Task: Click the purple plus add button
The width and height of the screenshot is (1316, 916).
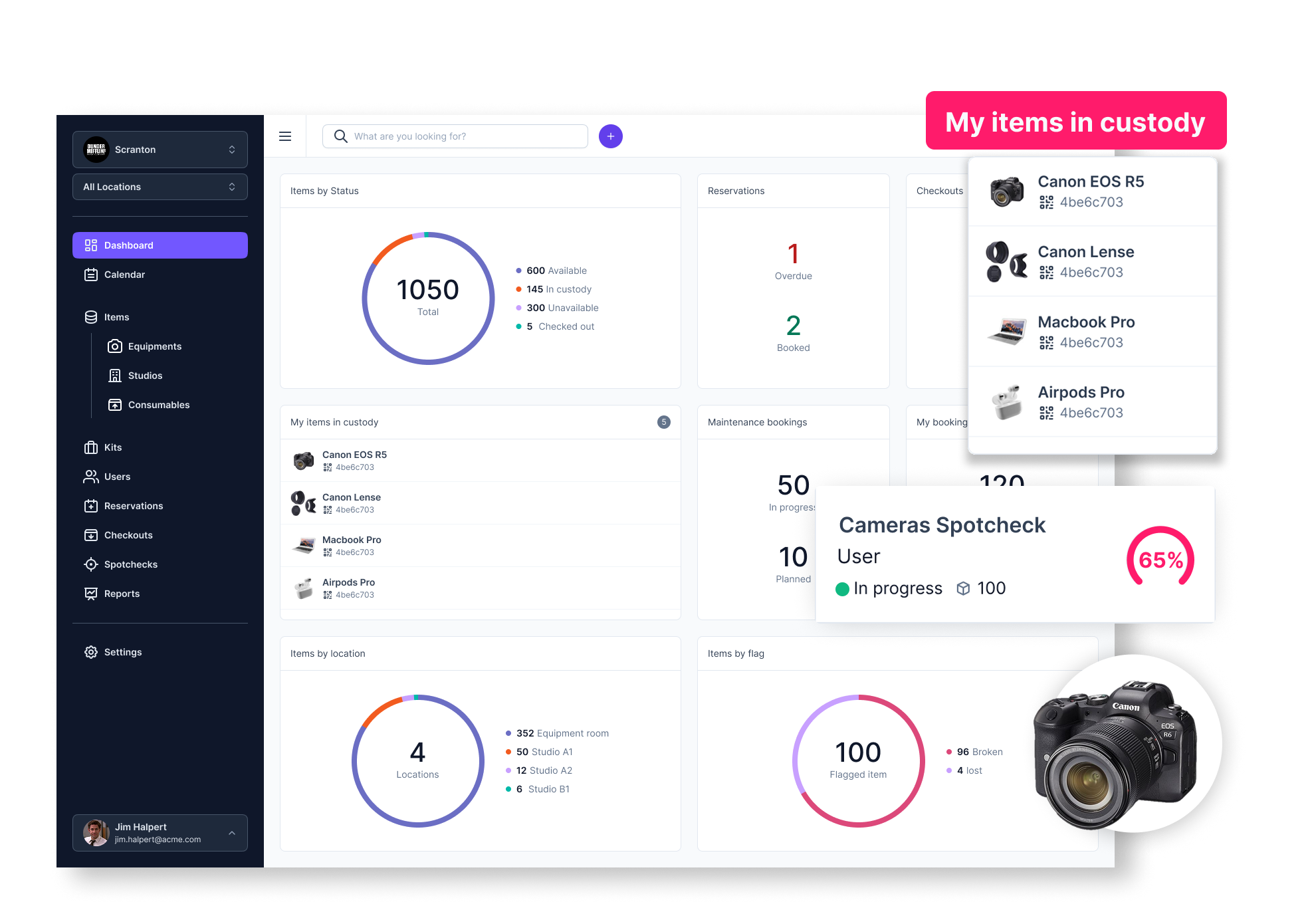Action: coord(610,136)
